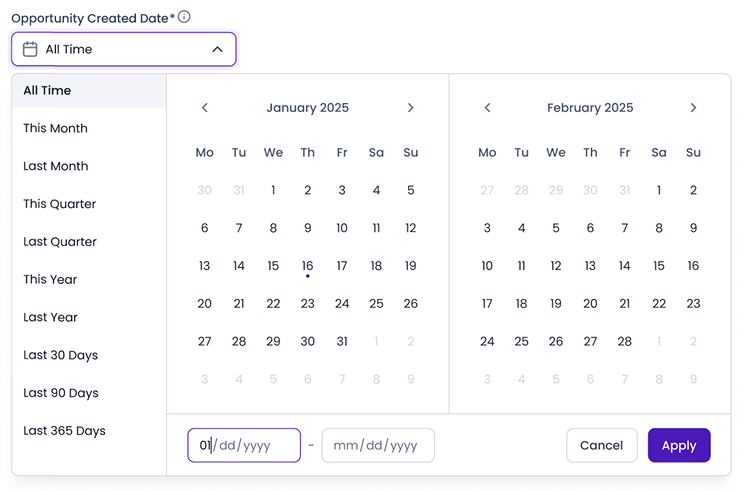Choose the Last 90 Days preset
The image size is (750, 491).
pyautogui.click(x=89, y=393)
